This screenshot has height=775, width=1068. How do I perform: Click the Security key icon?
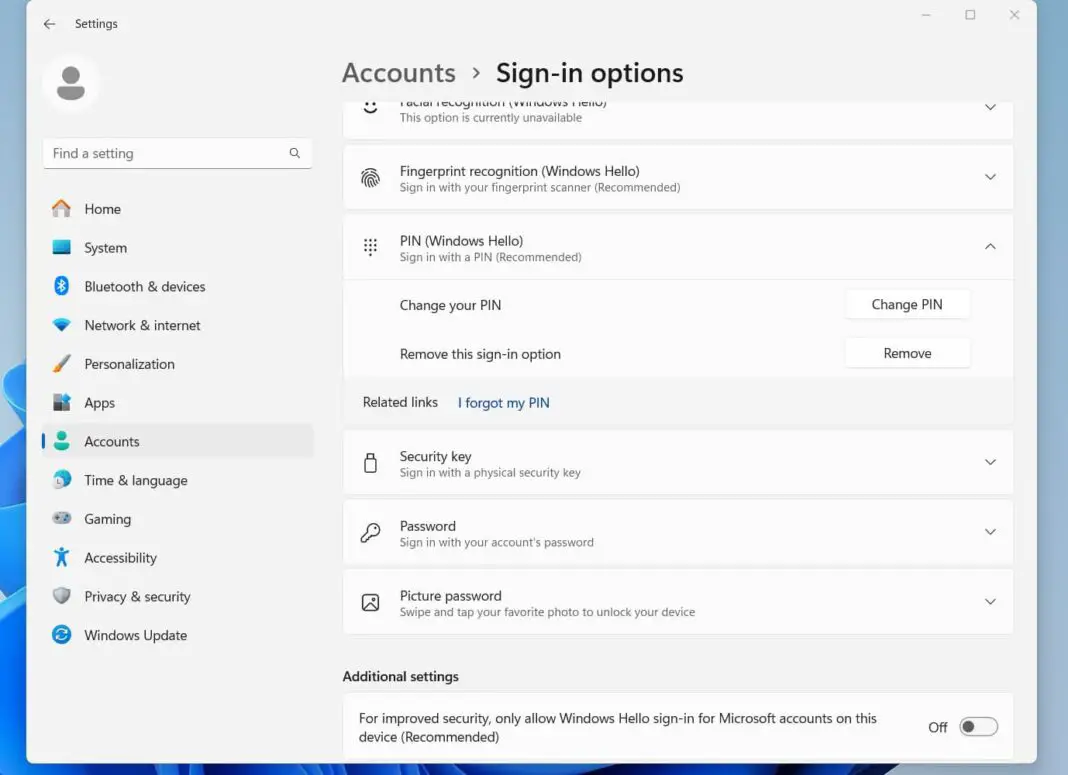[x=371, y=463]
